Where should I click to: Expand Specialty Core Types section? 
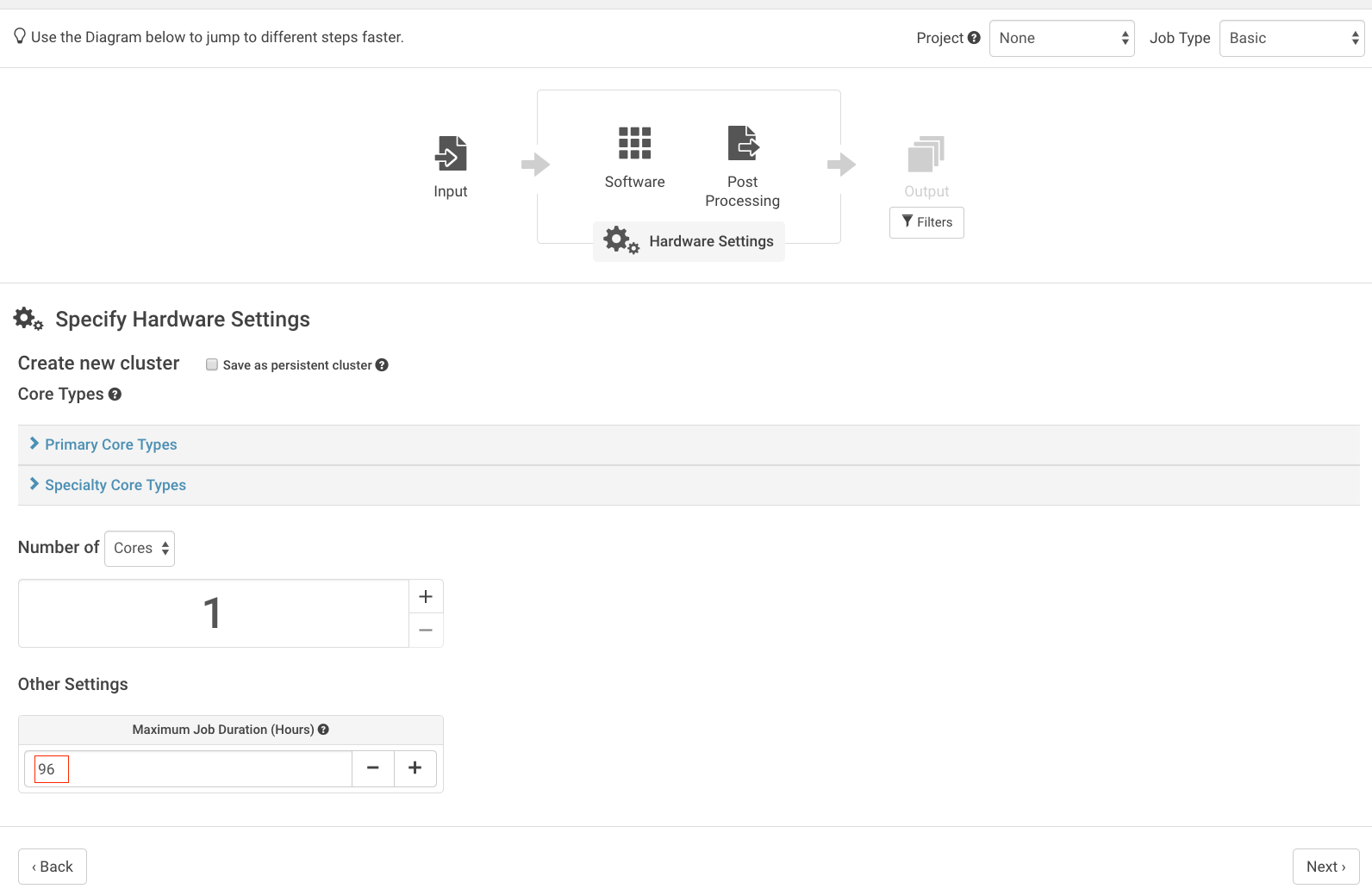pos(115,485)
